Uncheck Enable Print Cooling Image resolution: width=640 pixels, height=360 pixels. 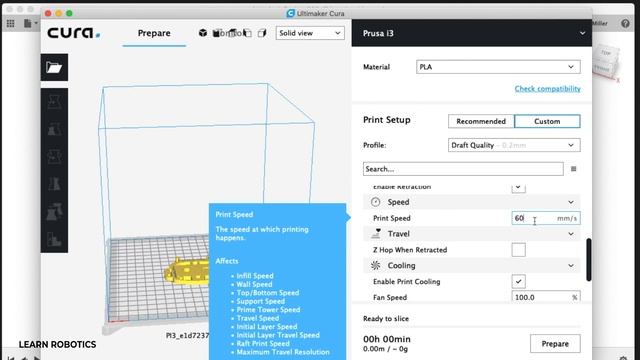coord(518,281)
